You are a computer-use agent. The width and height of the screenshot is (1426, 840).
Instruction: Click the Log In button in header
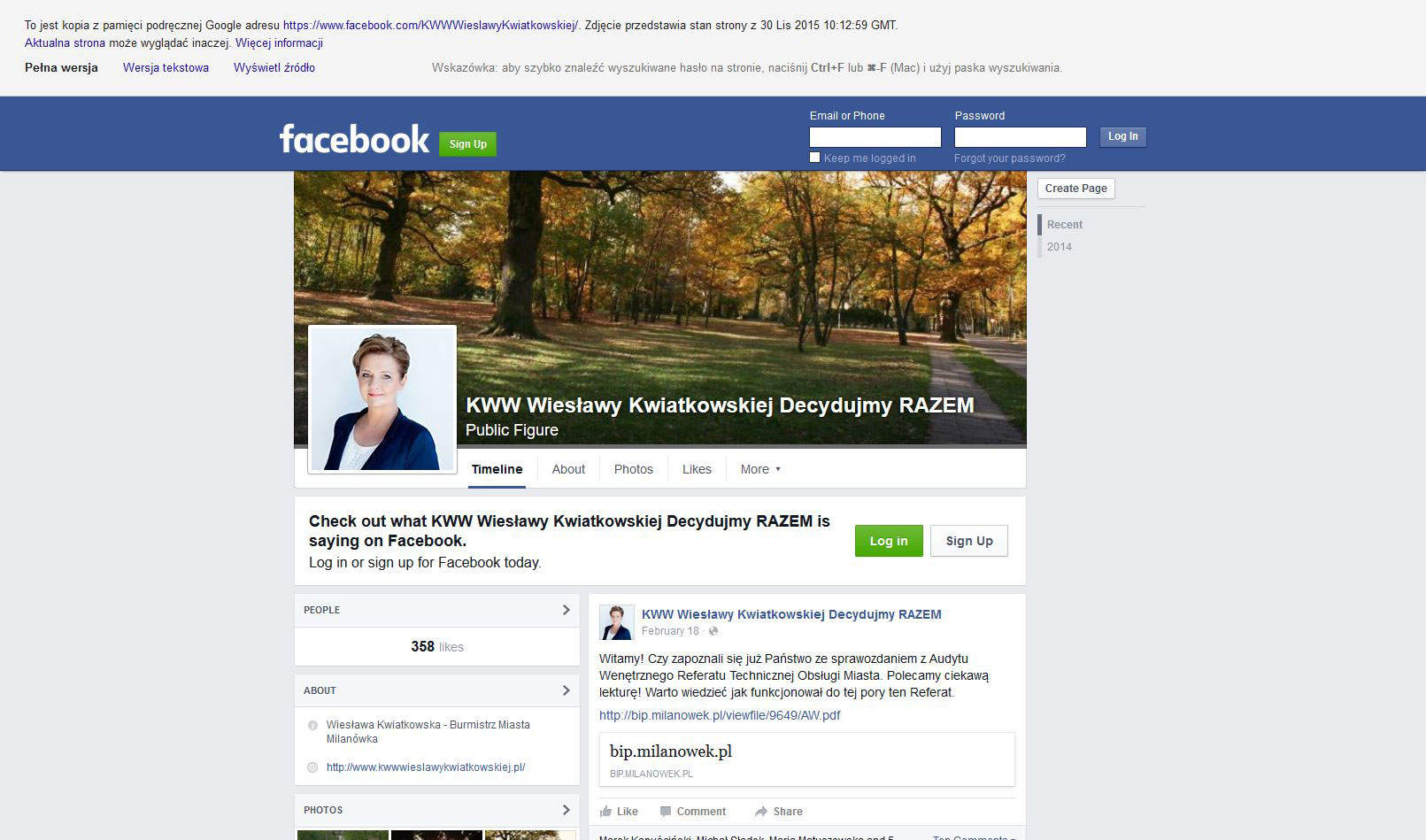click(1122, 136)
